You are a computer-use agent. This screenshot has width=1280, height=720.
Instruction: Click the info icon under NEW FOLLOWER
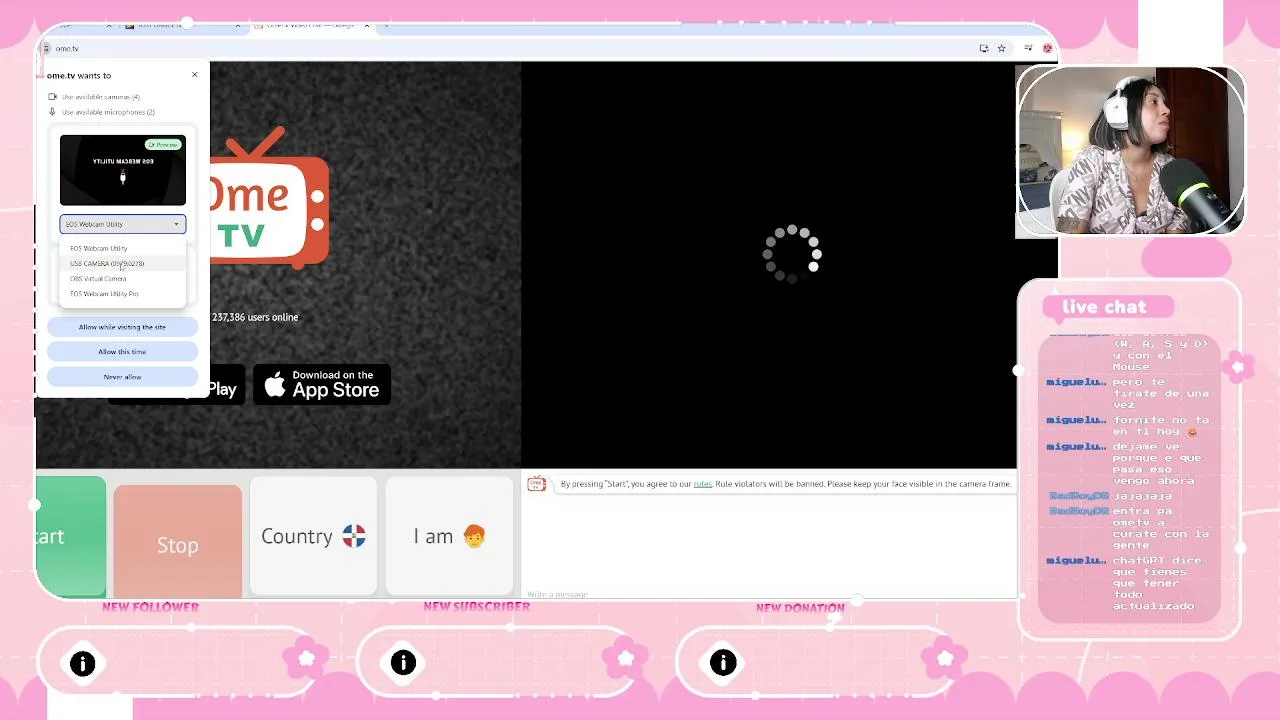83,663
